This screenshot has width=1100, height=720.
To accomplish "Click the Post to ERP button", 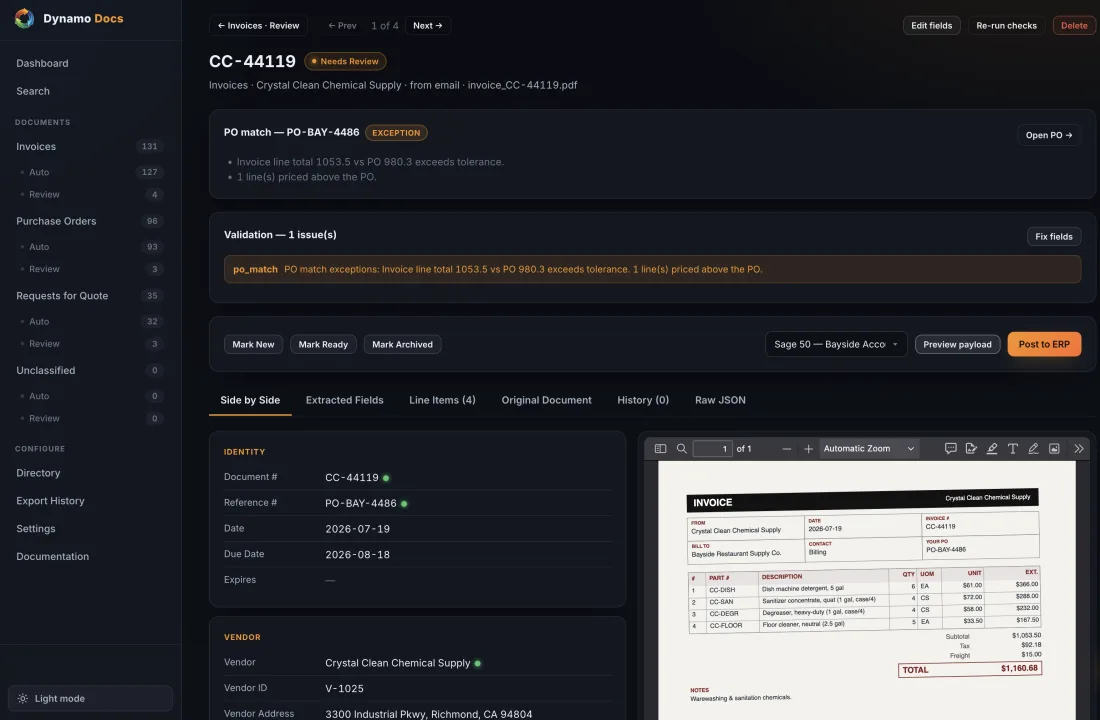I will tap(1044, 344).
